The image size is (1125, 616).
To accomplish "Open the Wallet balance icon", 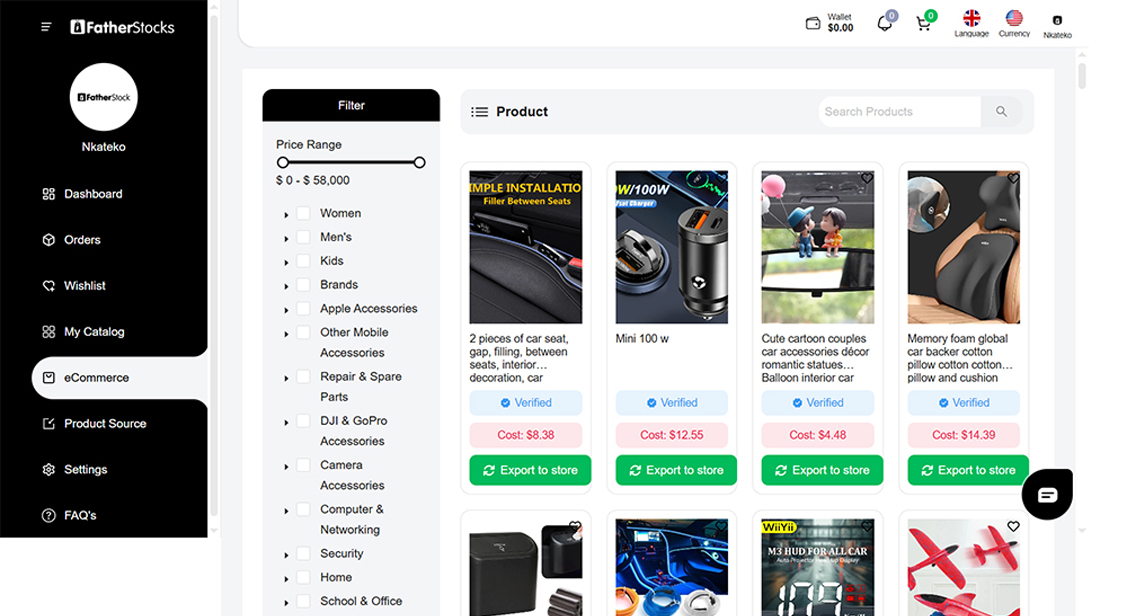I will (813, 23).
